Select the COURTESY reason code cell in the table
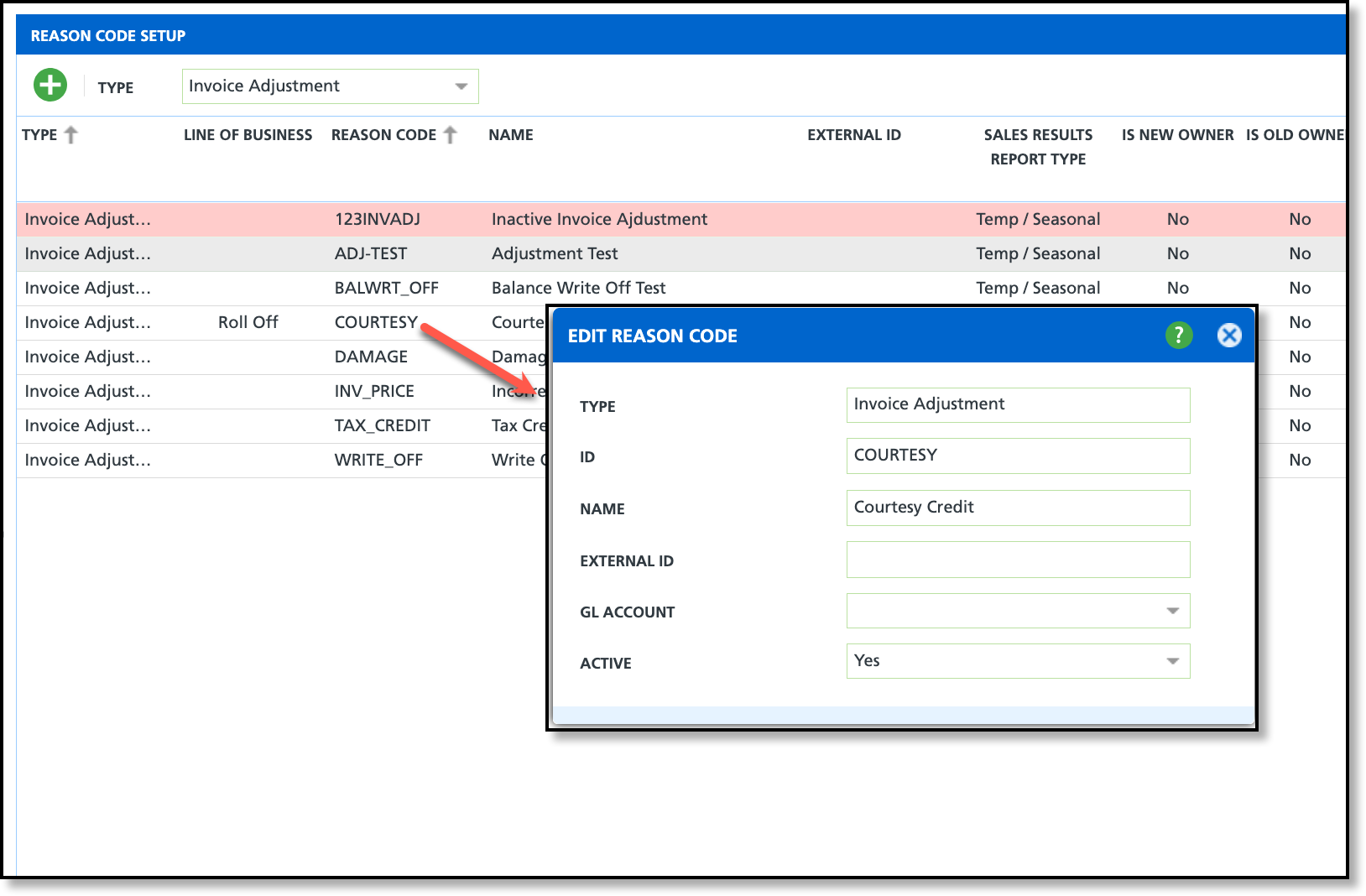The width and height of the screenshot is (1366, 896). coord(376,322)
